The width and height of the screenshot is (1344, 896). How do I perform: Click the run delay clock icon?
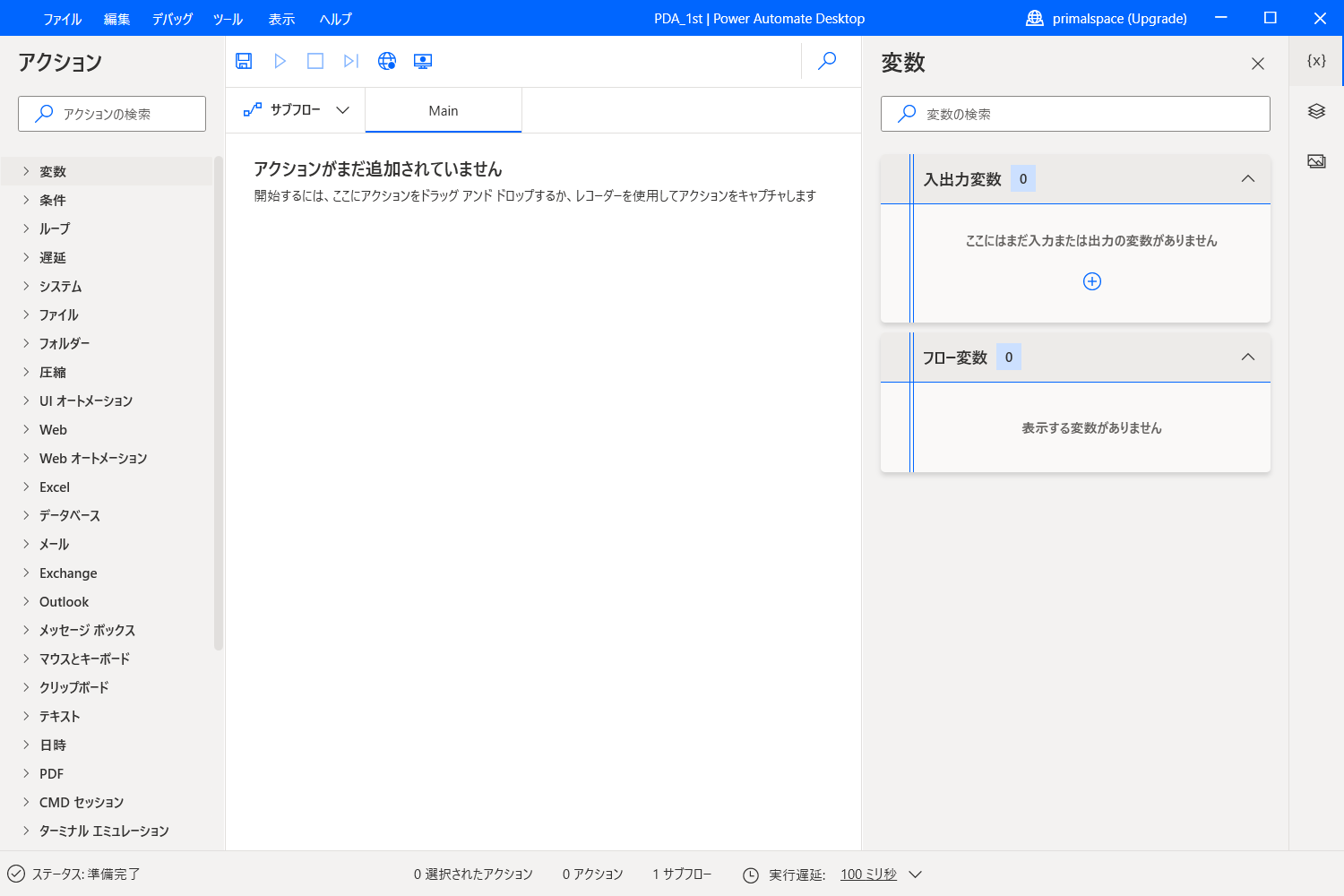pos(751,875)
